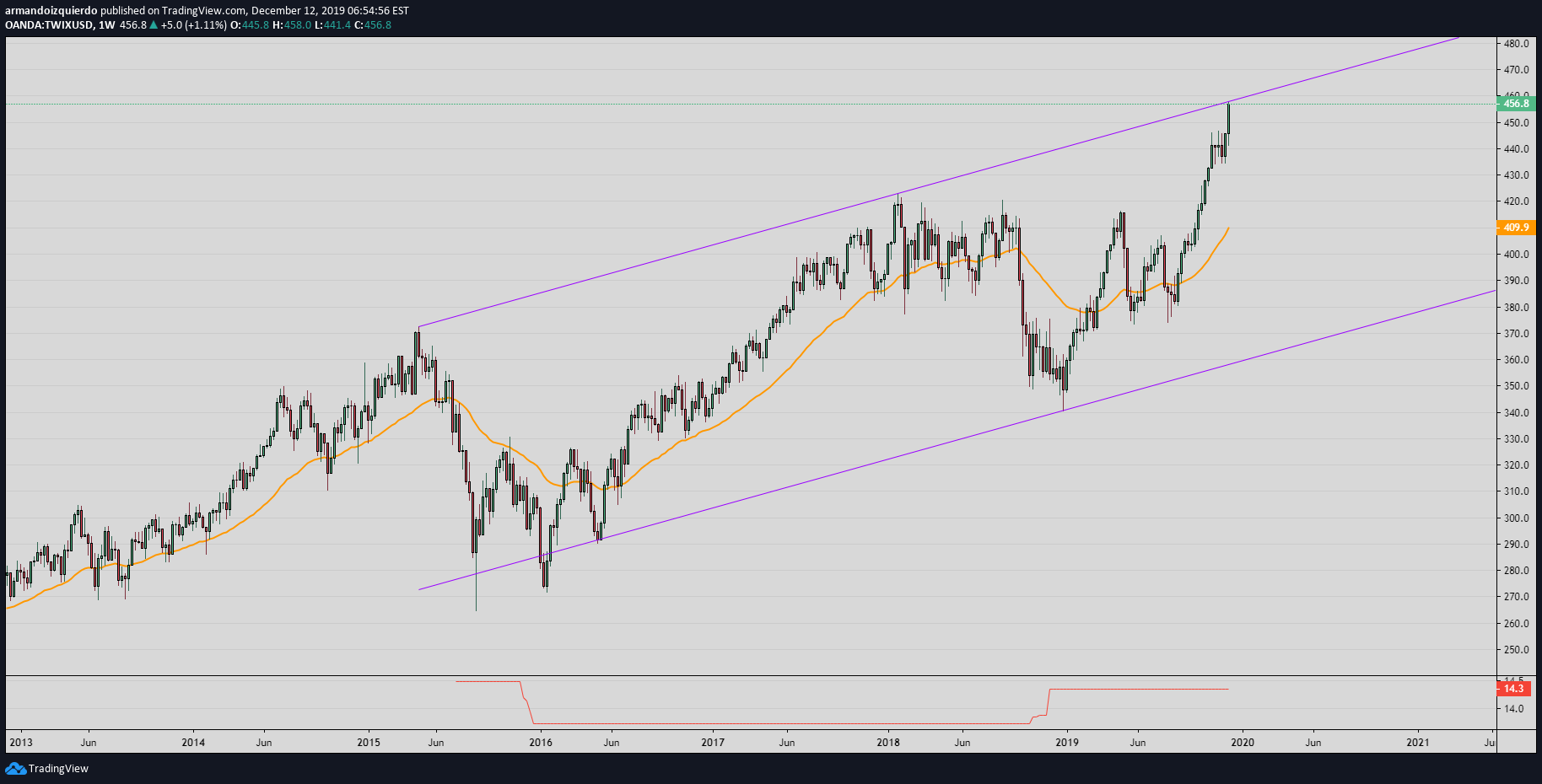Screen dimensions: 1542x784
Task: Click the TradingView cloud logo icon
Action: [x=15, y=768]
